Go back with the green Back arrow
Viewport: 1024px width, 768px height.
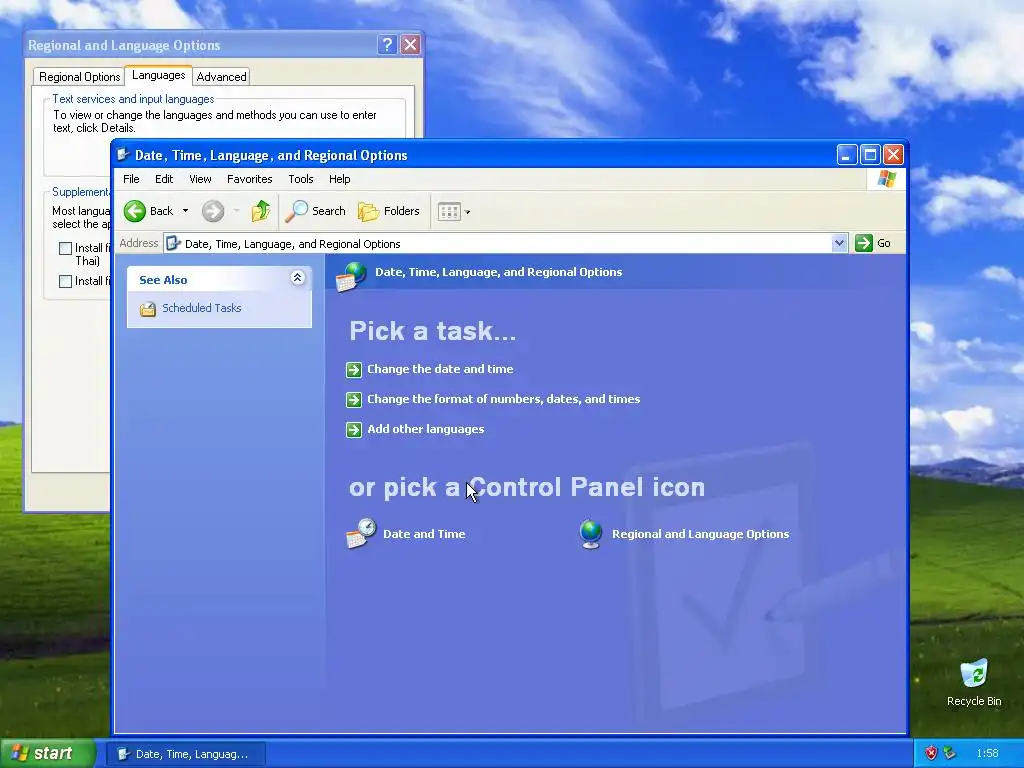(135, 211)
